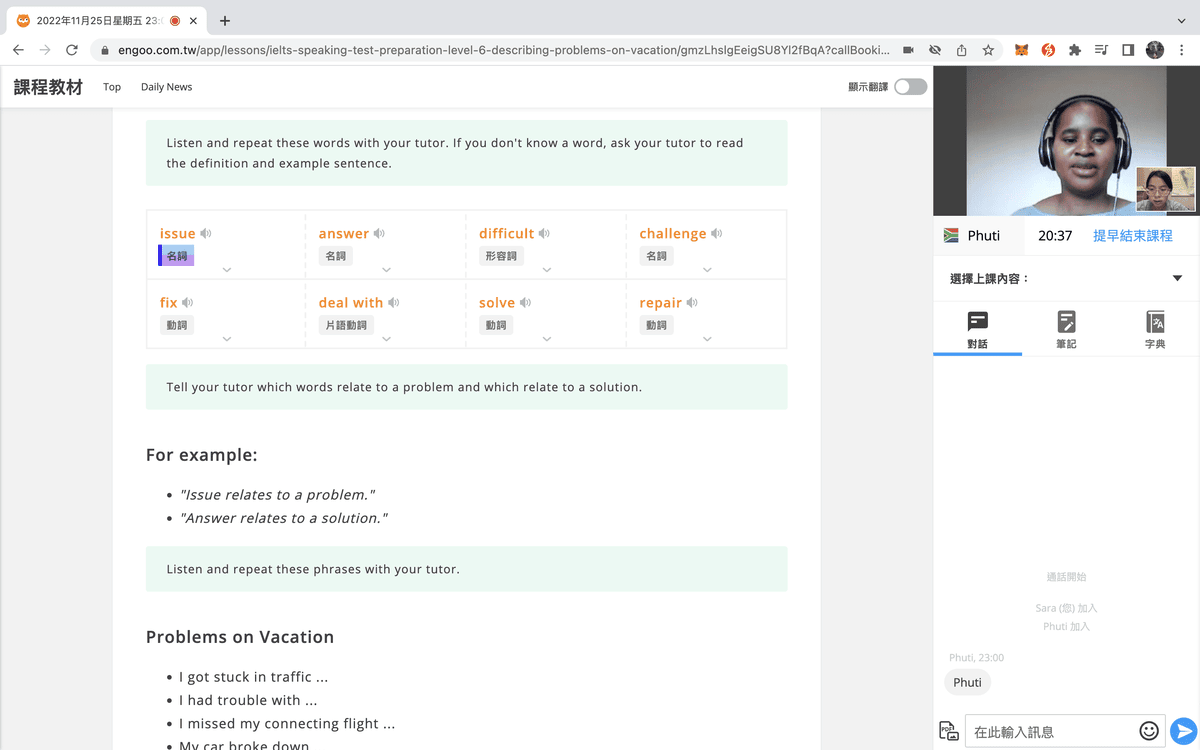The width and height of the screenshot is (1200, 750).
Task: Play audio for deal with
Action: 394,303
